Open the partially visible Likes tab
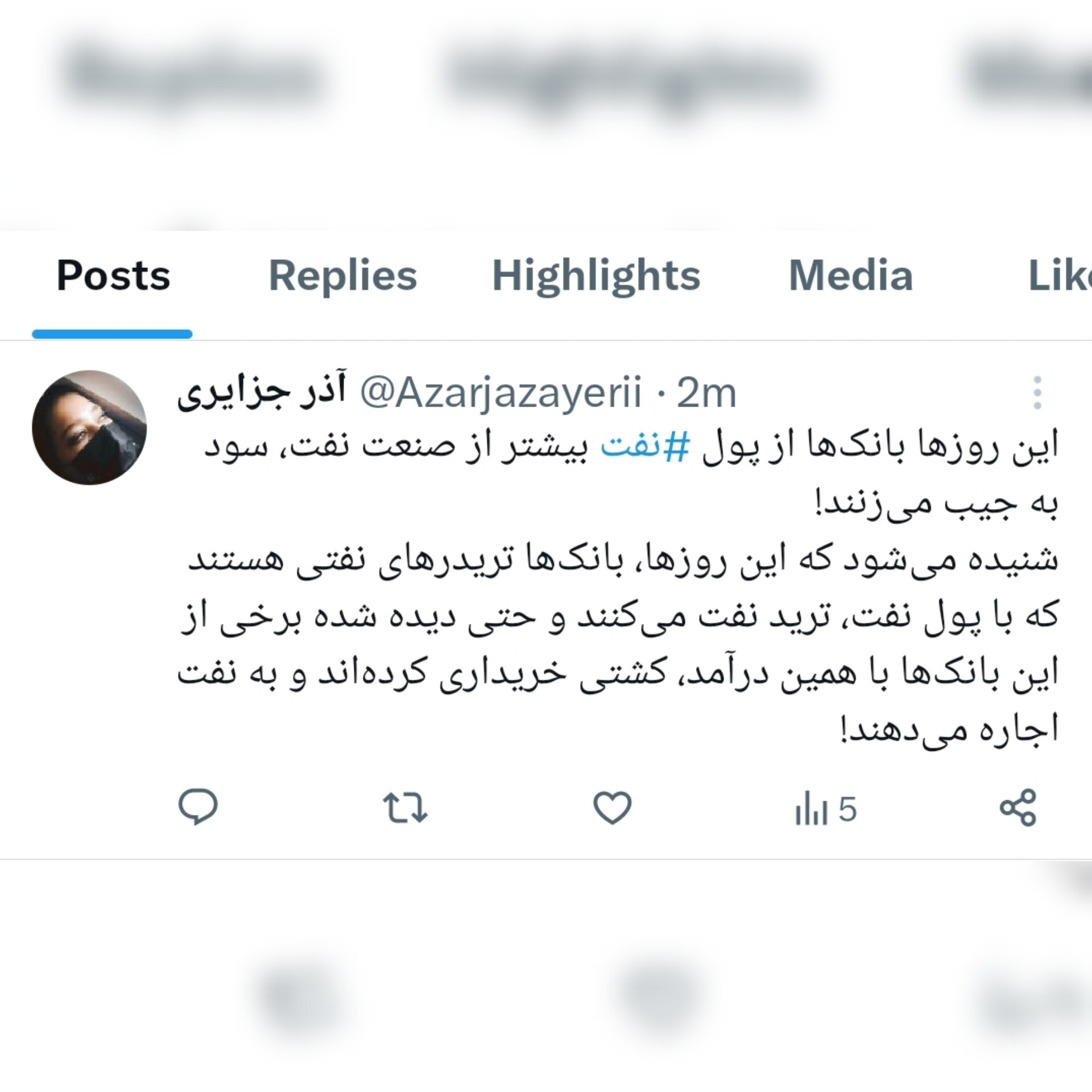The image size is (1092, 1092). [1060, 276]
